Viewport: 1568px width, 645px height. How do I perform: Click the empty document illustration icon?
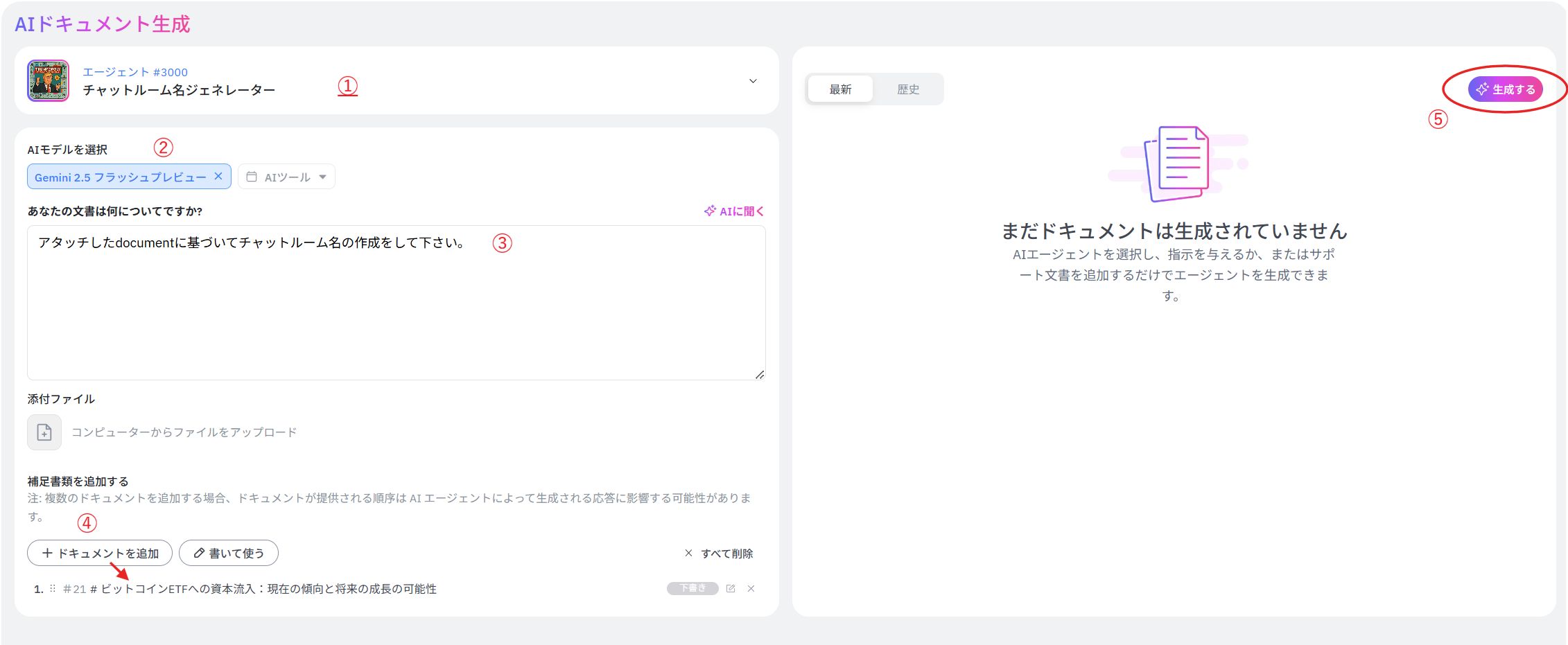tap(1177, 164)
